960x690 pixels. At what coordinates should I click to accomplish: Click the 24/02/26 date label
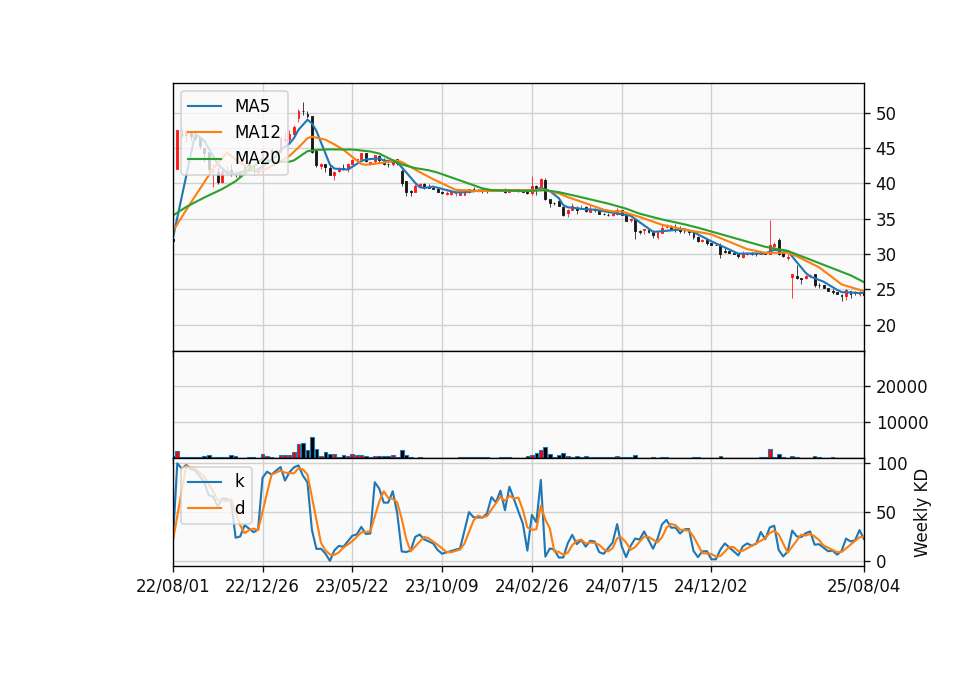531,586
